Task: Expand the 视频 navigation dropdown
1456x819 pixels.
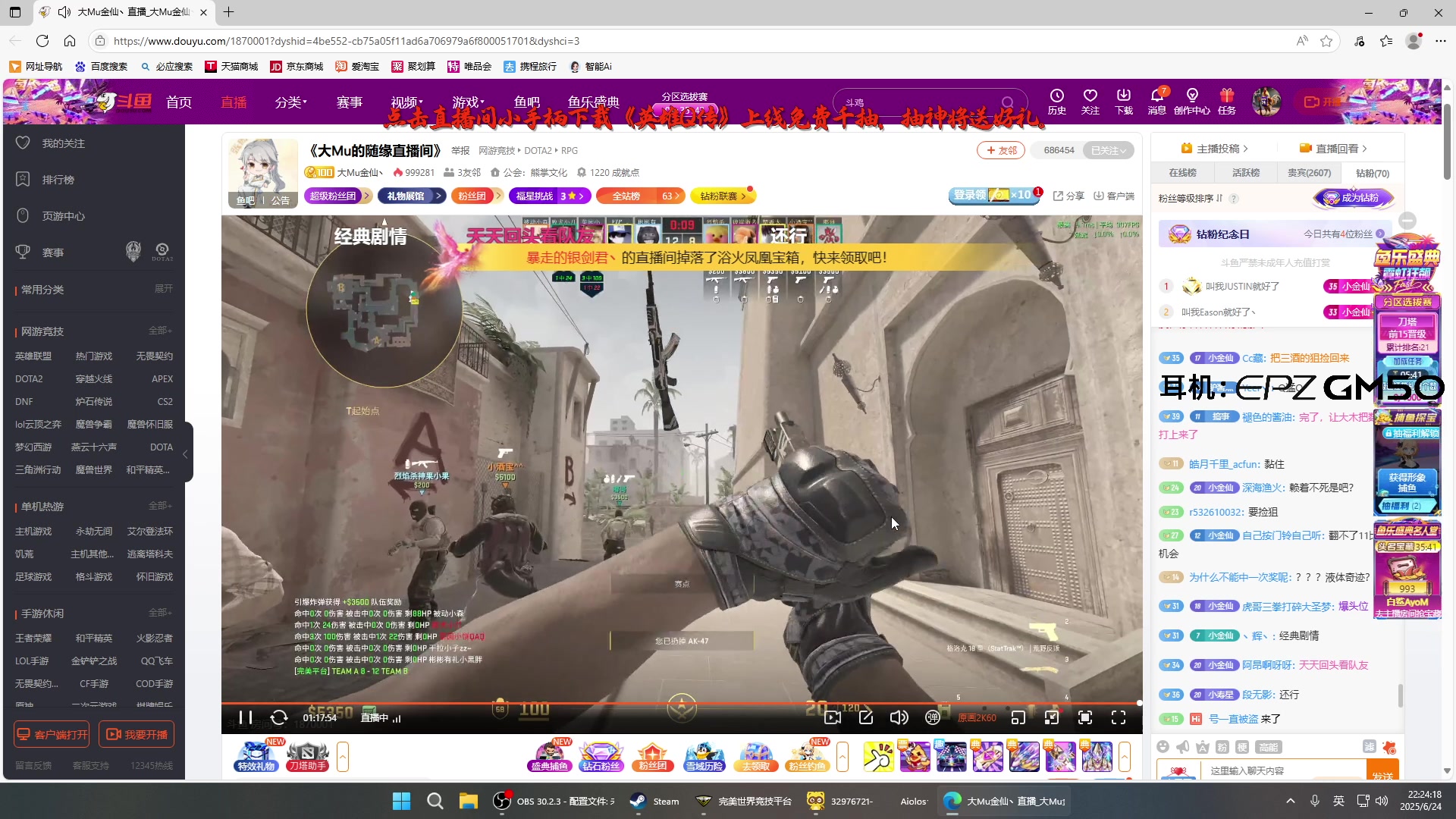Action: click(x=407, y=102)
